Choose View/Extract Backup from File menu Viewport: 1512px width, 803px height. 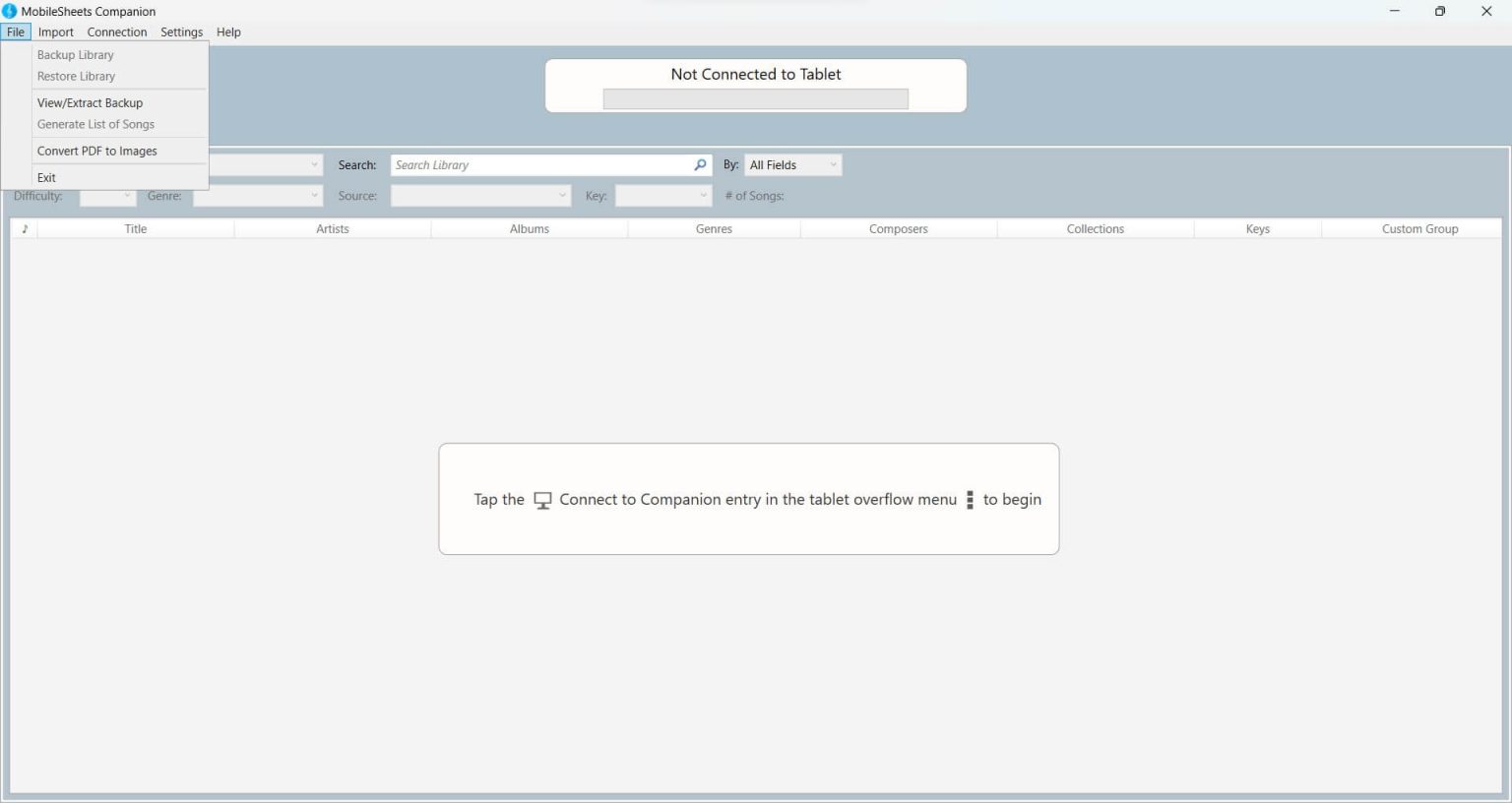90,102
